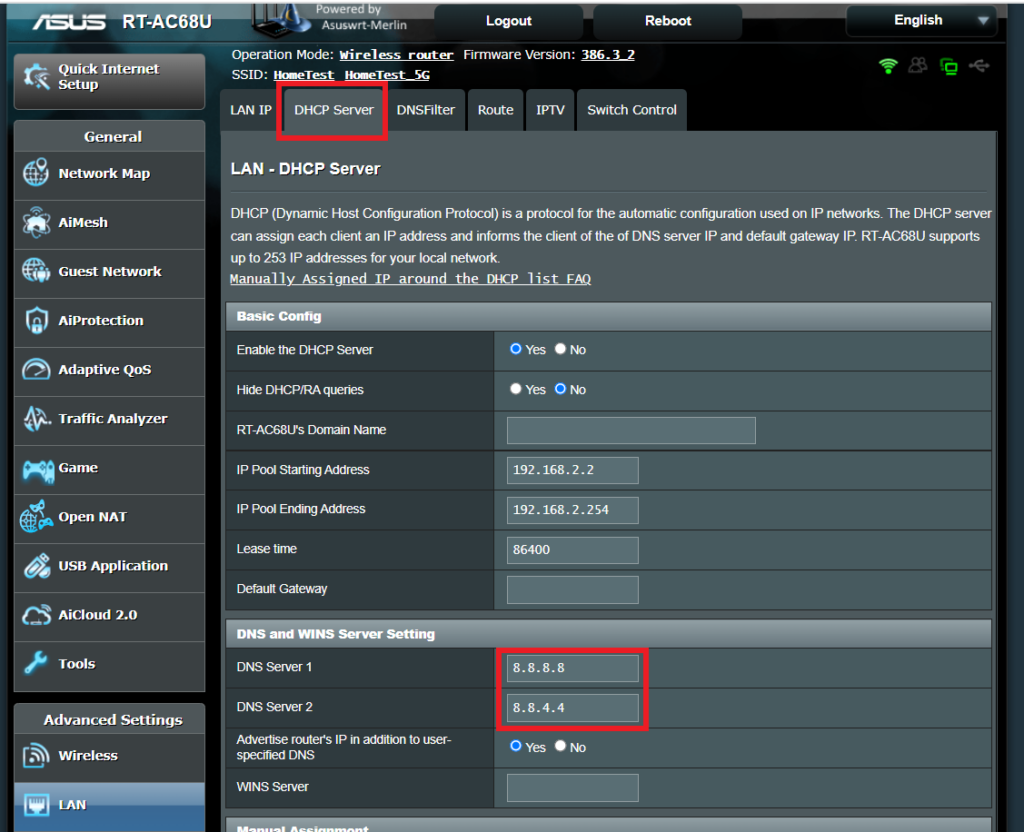Open AiCloud 2.0 page
The width and height of the screenshot is (1024, 832).
110,615
